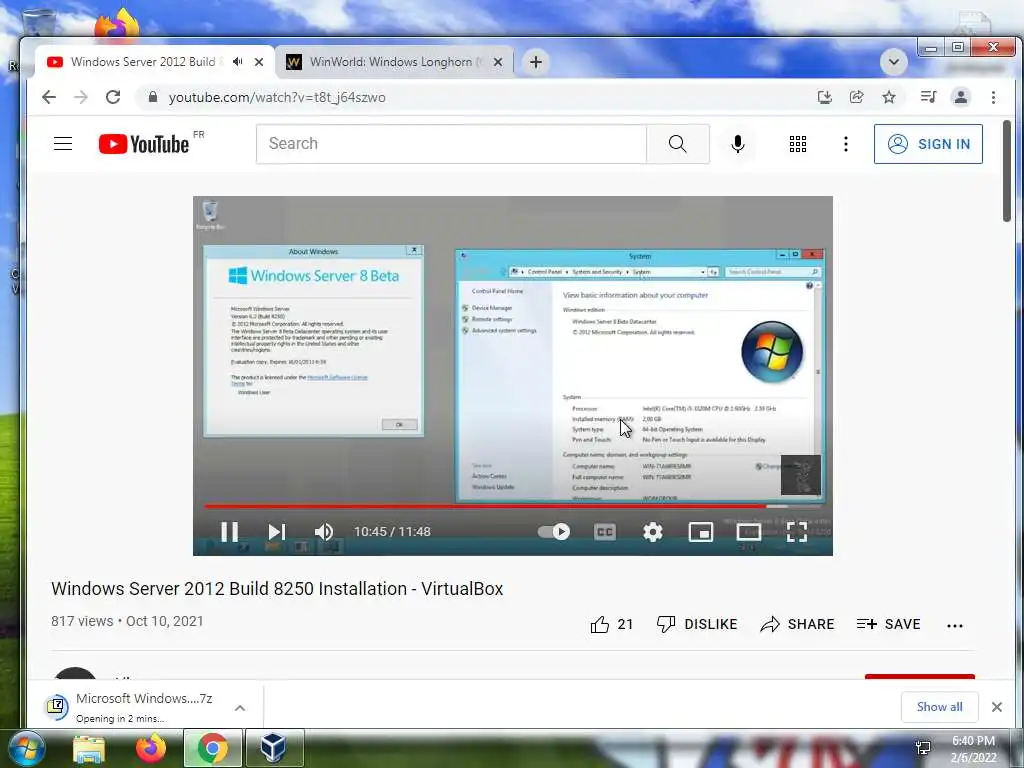The image size is (1024, 768).
Task: Share this page from the address bar
Action: [856, 97]
